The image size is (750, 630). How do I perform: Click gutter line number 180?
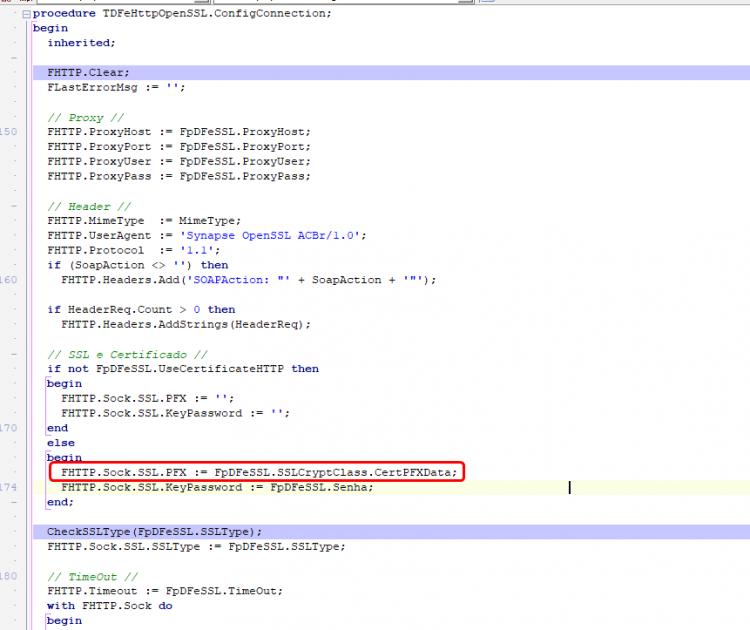click(9, 576)
